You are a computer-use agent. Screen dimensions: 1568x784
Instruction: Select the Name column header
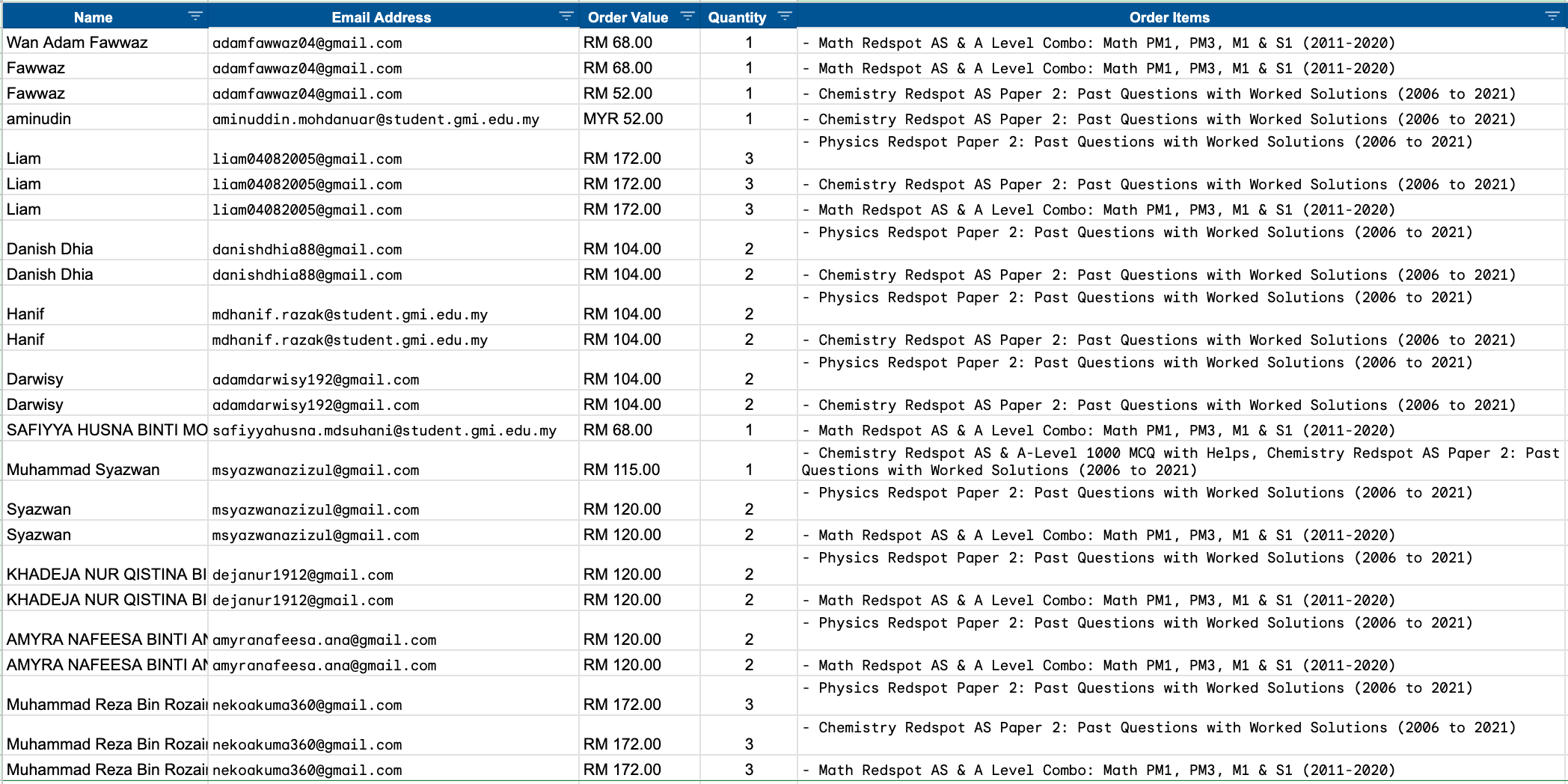coord(93,17)
